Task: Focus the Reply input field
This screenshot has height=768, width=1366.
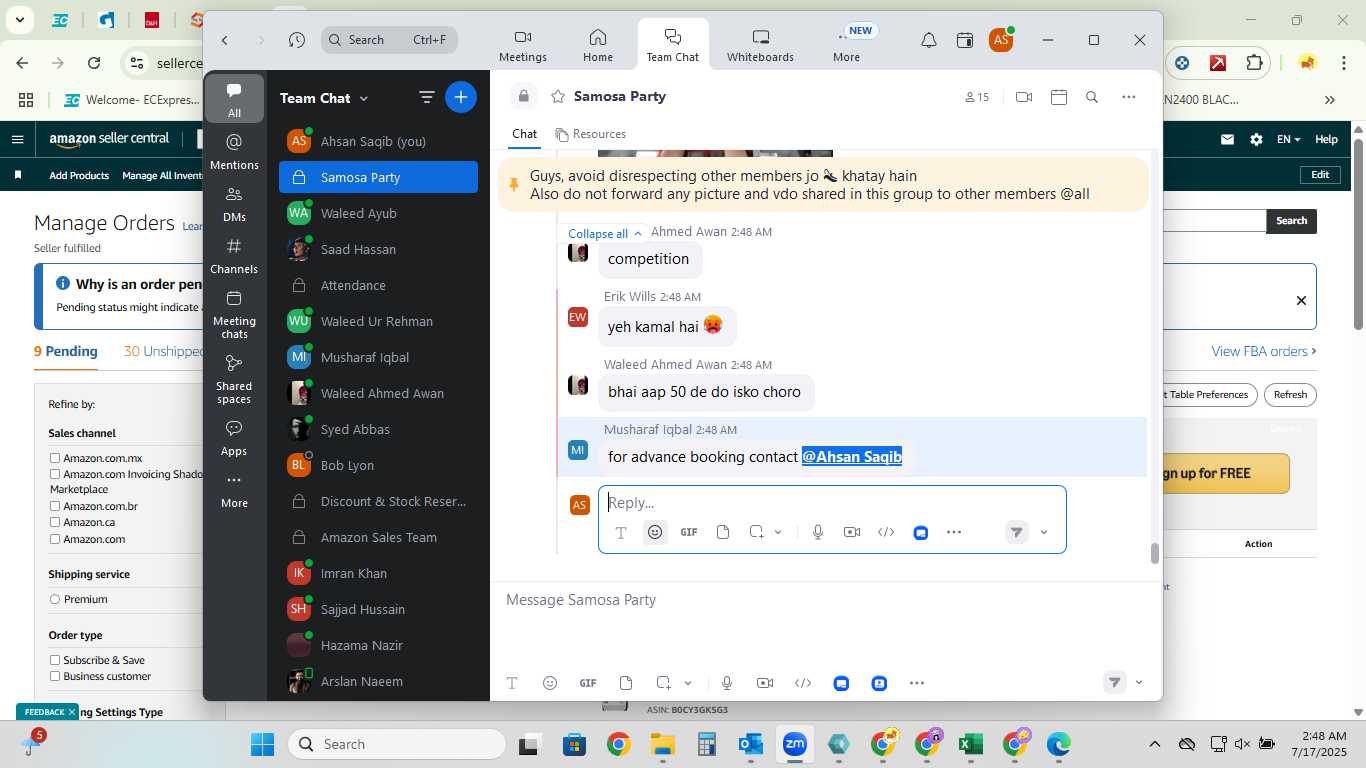Action: coord(832,503)
